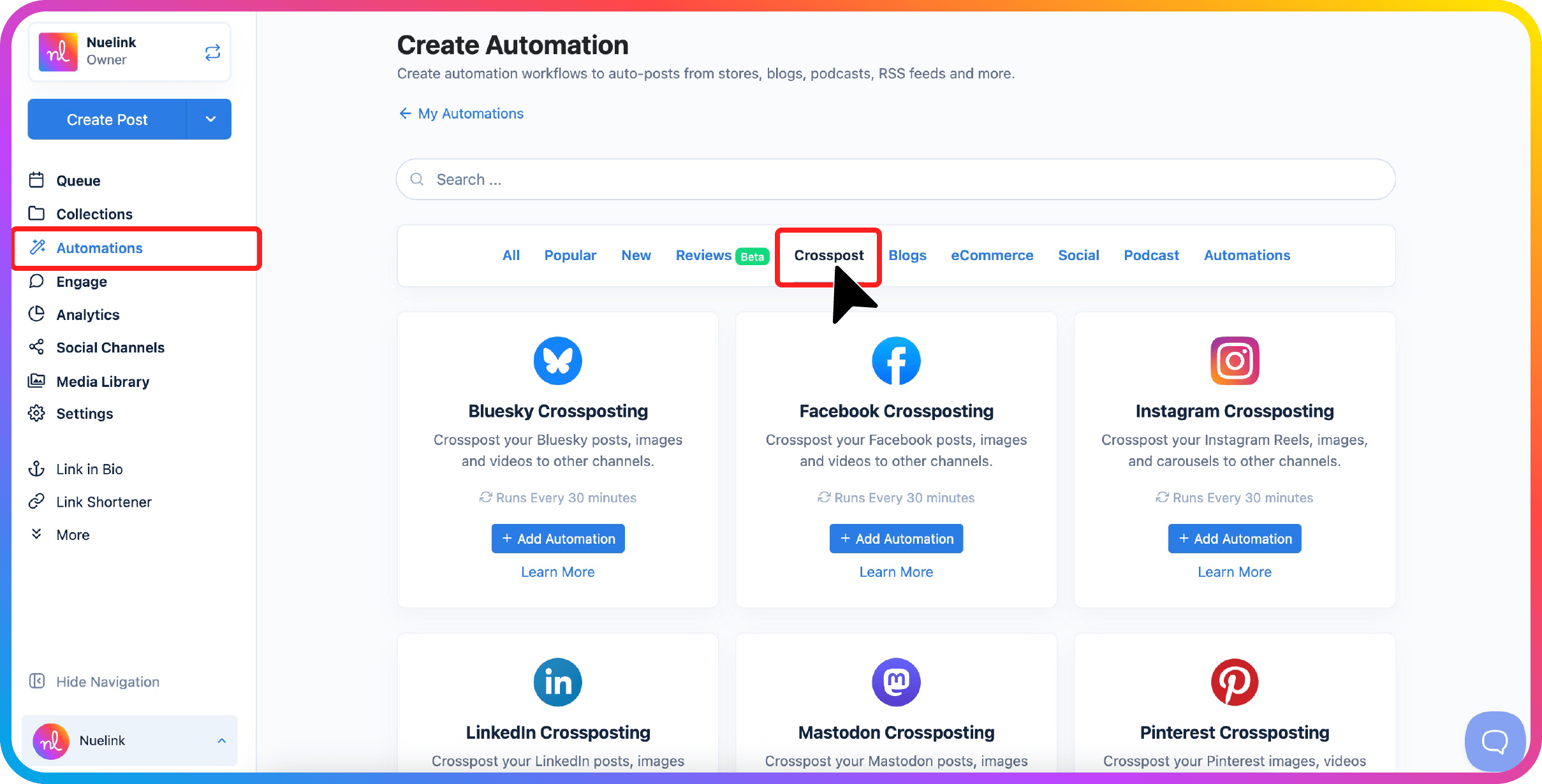
Task: Open Analytics from the sidebar
Action: [x=88, y=314]
